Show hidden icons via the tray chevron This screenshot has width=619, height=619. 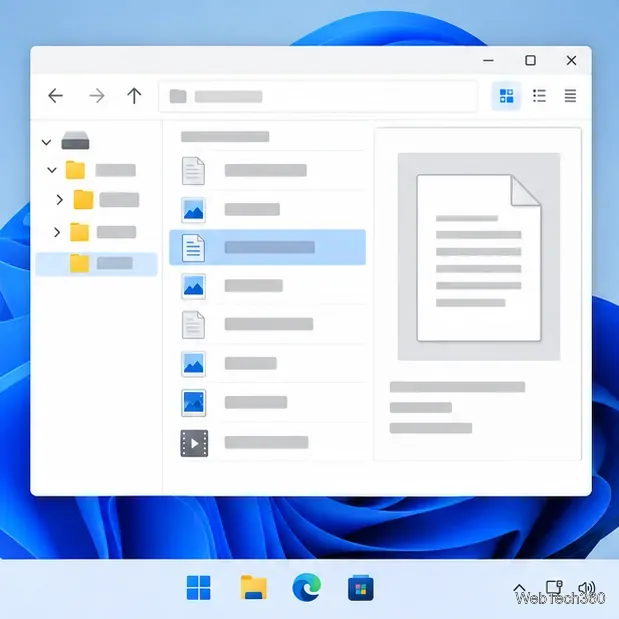pyautogui.click(x=520, y=589)
